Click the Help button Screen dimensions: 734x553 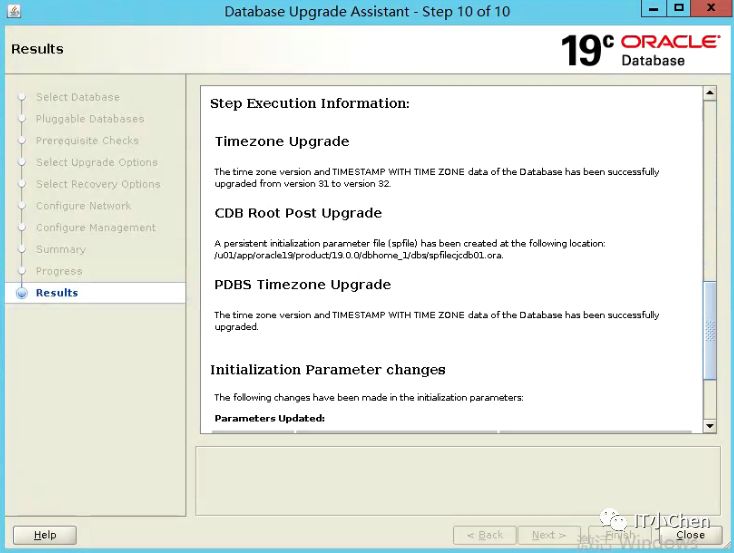point(45,535)
